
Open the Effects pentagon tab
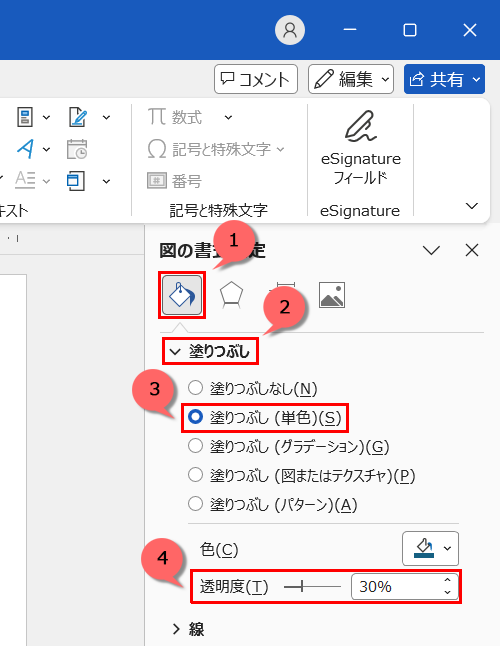231,295
